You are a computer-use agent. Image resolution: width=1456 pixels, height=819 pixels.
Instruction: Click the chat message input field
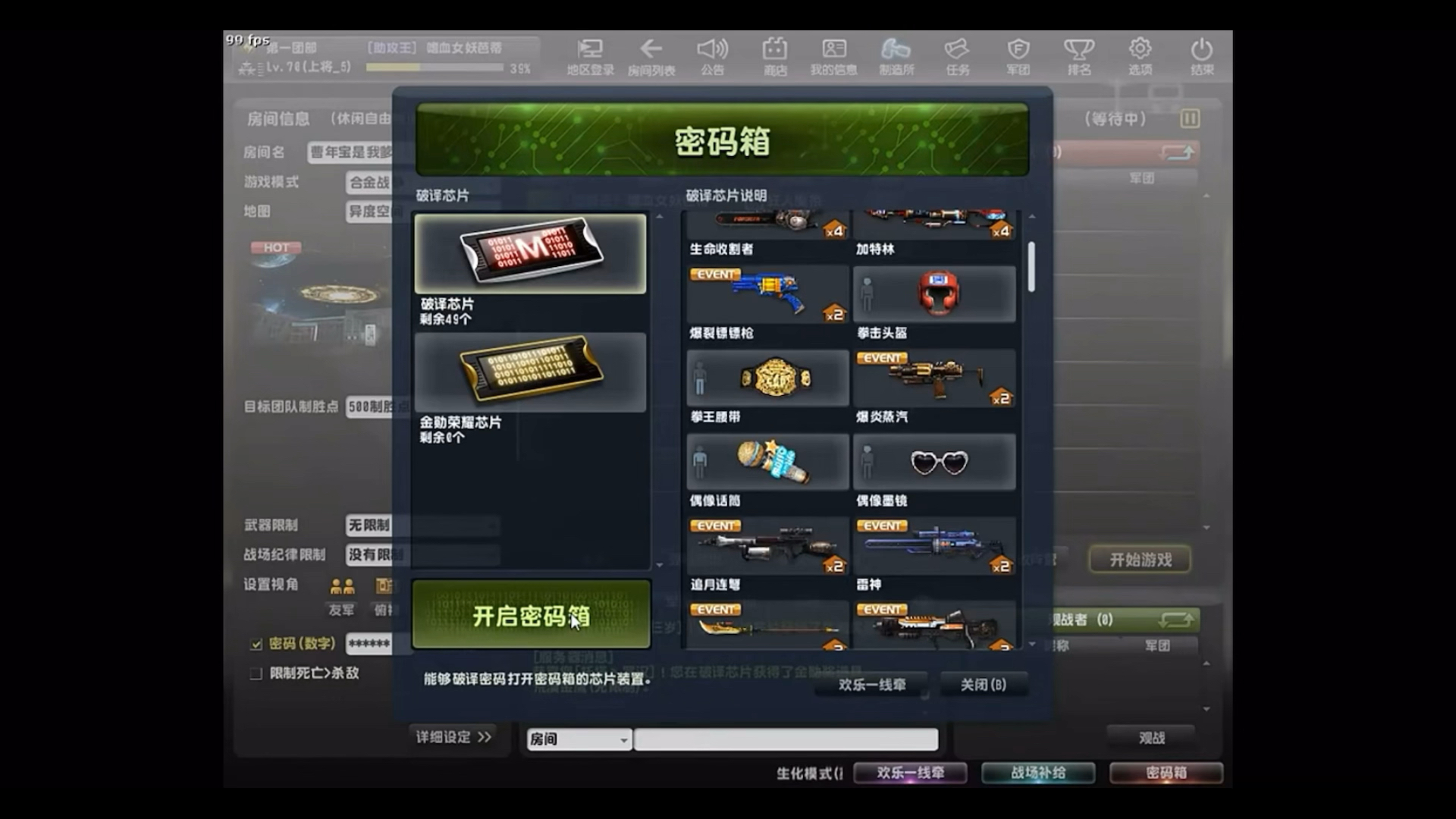coord(786,739)
